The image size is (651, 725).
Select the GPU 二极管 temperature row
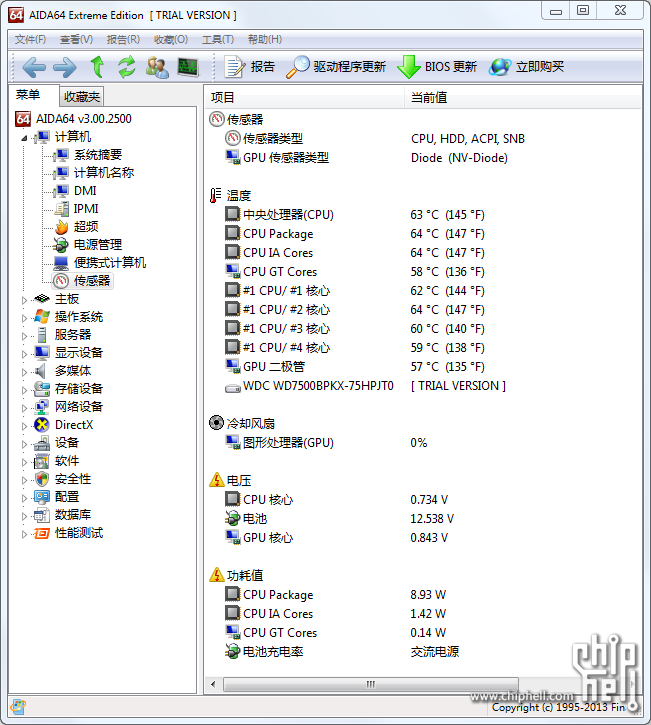click(x=354, y=367)
